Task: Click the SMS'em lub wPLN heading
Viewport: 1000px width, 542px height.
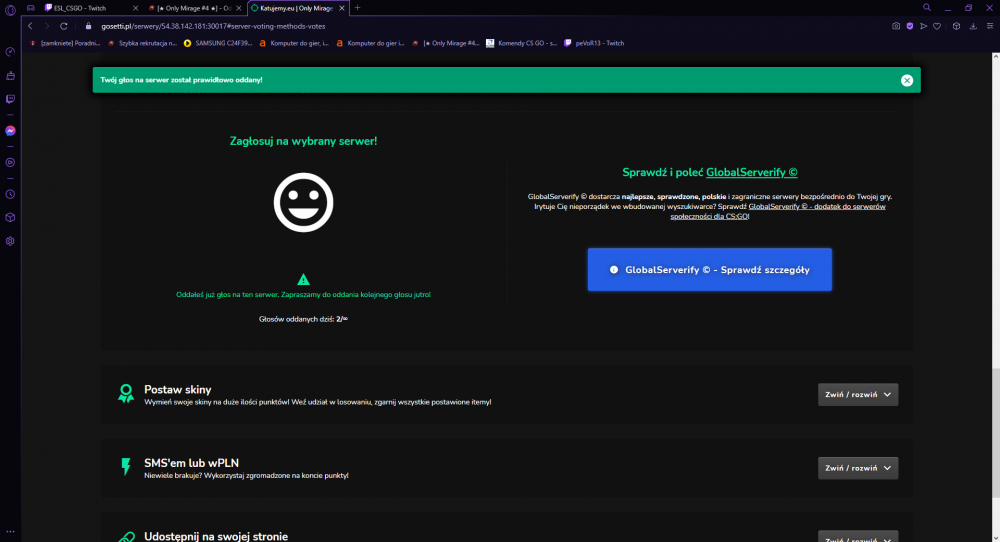Action: pos(191,463)
